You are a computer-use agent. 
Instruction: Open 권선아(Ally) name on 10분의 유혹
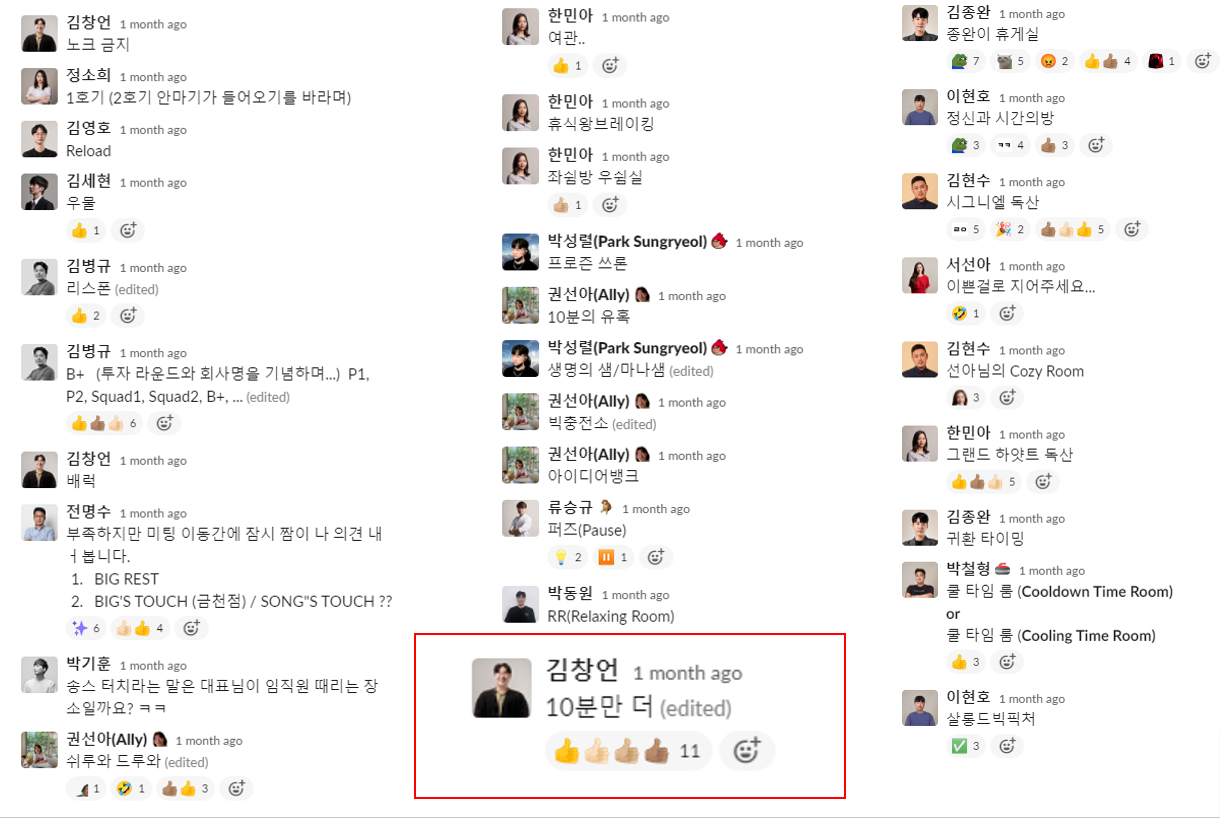(589, 295)
